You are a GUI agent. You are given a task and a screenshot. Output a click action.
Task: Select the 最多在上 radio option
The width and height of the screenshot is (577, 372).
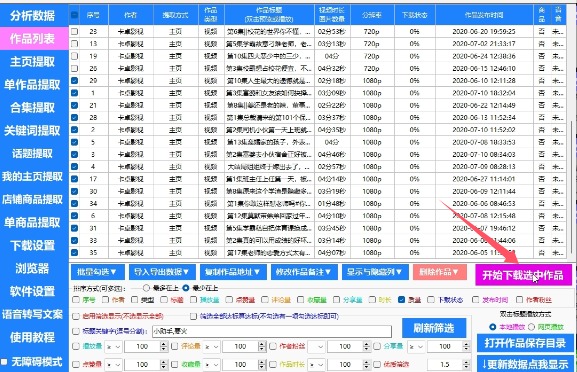(x=146, y=288)
